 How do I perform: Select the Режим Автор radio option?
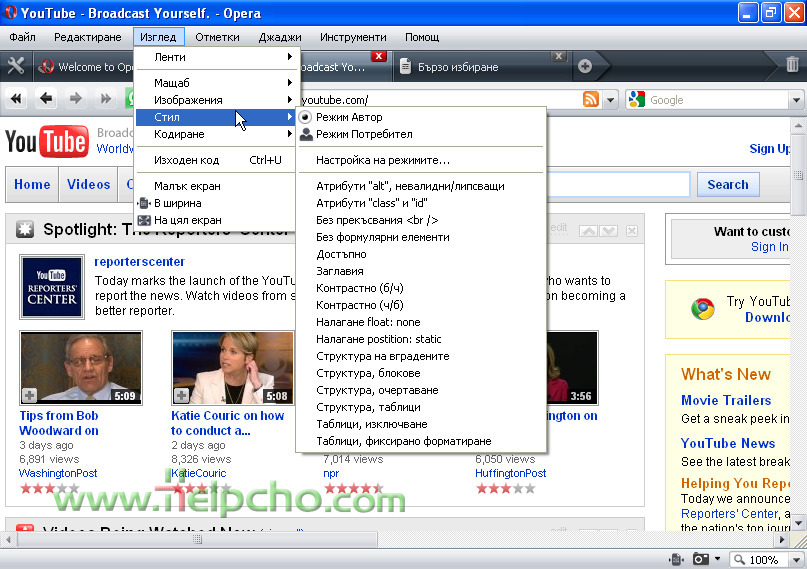pyautogui.click(x=420, y=117)
